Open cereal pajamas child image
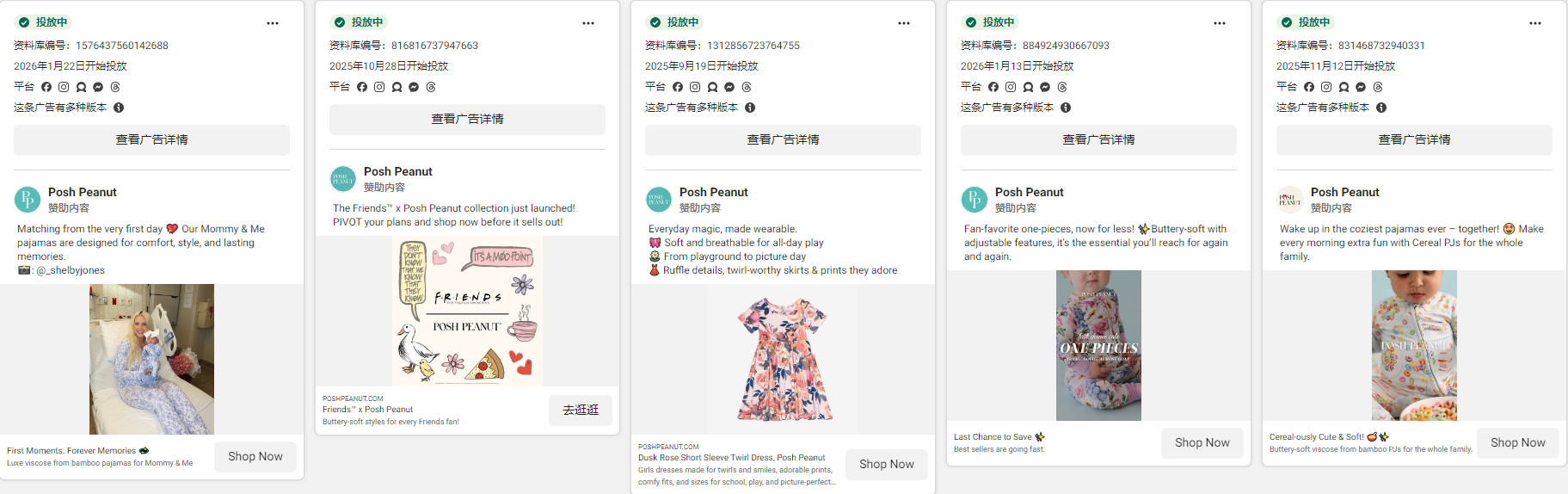 point(1414,345)
